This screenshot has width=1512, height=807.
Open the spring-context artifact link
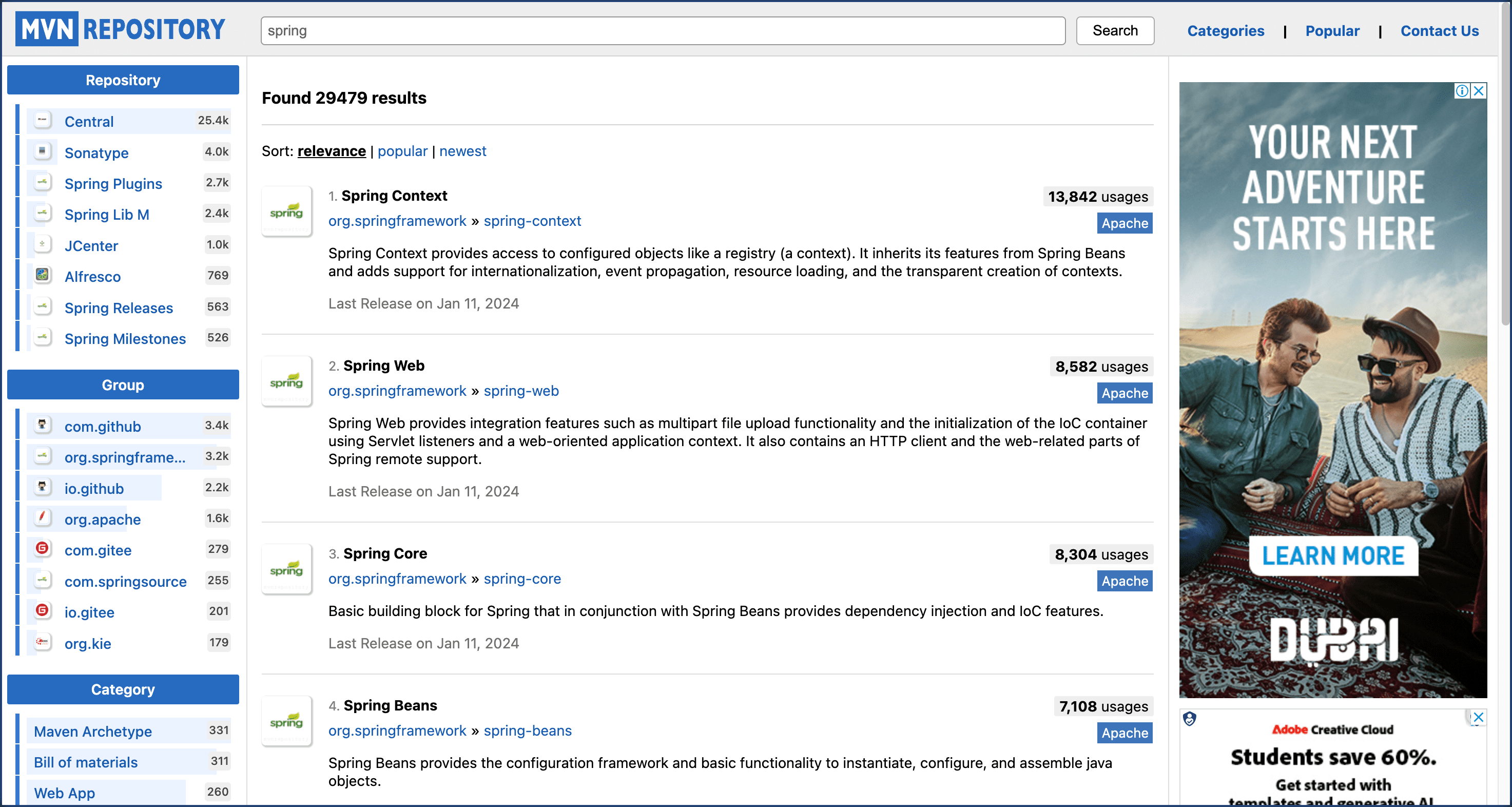coord(532,221)
